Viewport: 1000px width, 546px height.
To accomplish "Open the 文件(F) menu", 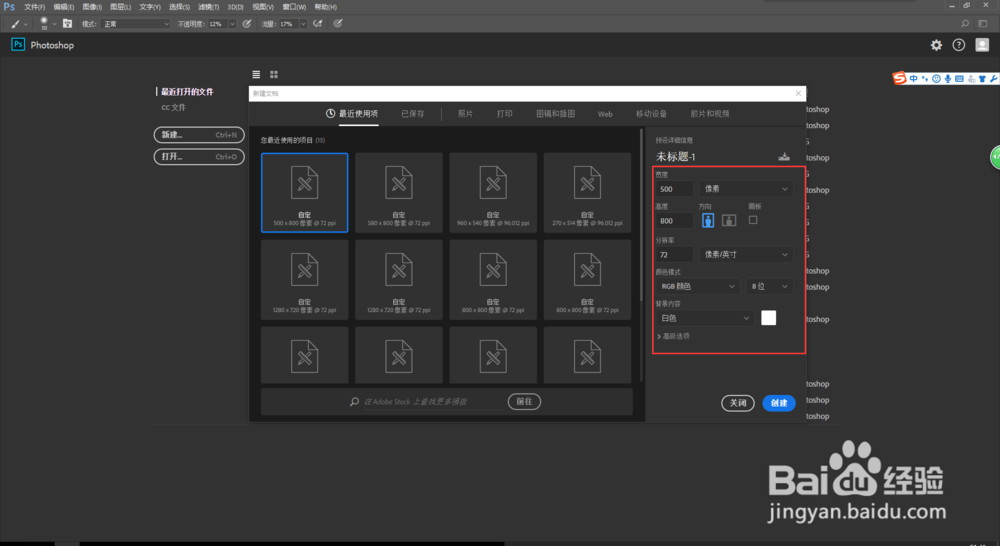I will click(x=34, y=7).
